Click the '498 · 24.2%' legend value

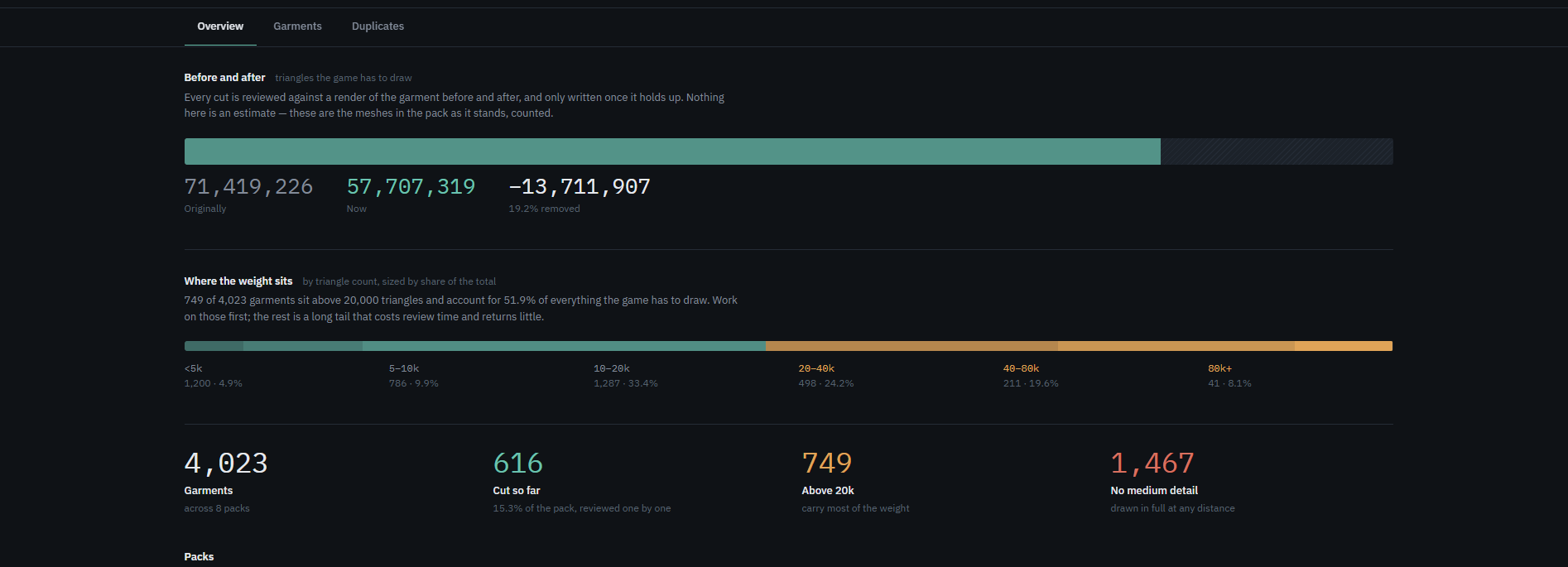(x=826, y=383)
